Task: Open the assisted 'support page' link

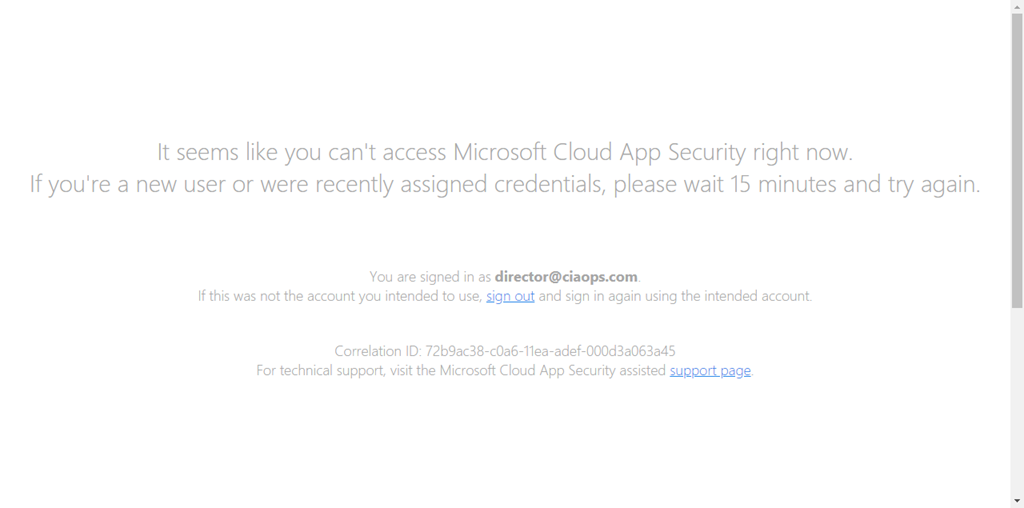Action: click(x=710, y=370)
